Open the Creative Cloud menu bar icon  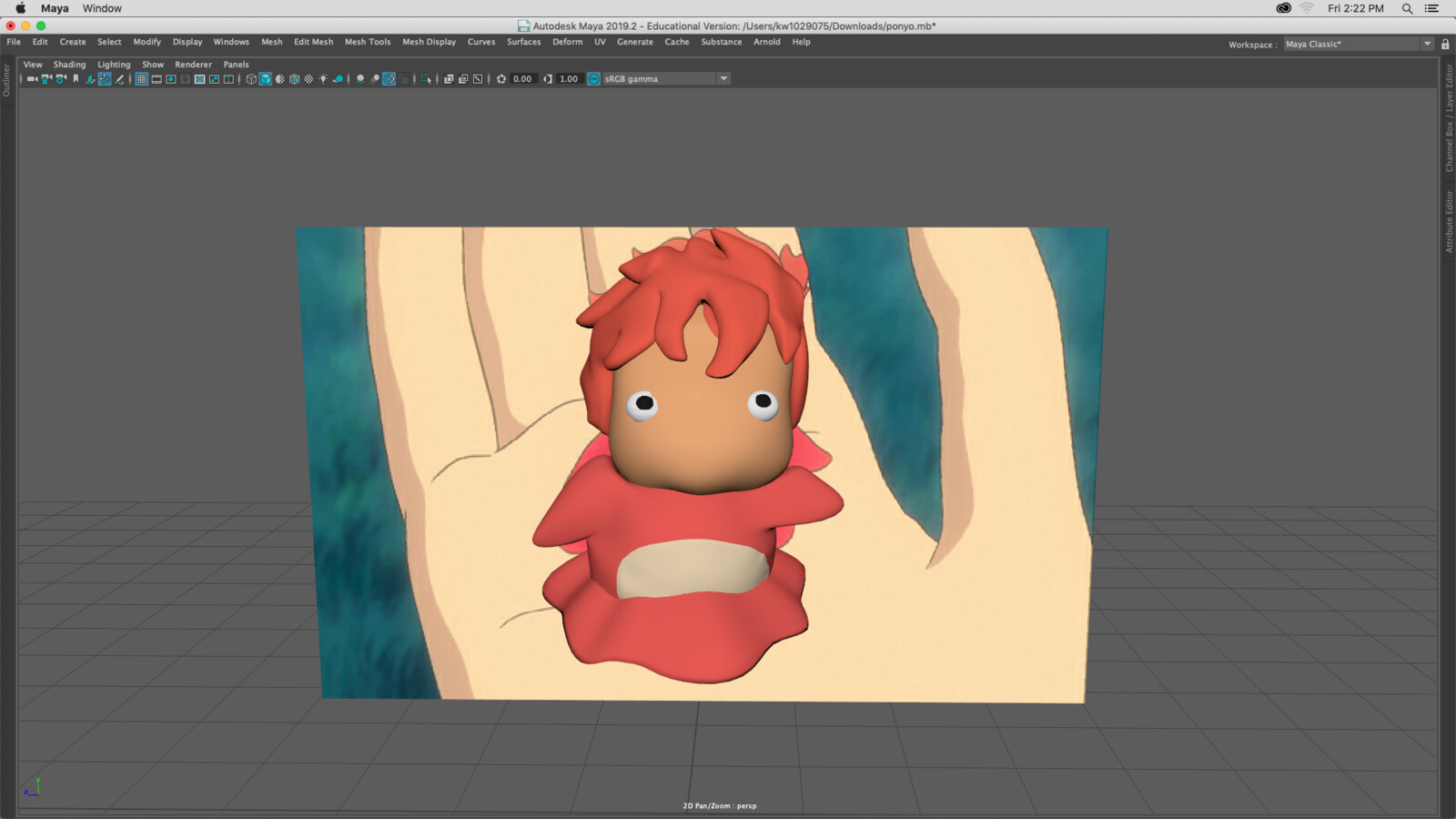point(1283,8)
